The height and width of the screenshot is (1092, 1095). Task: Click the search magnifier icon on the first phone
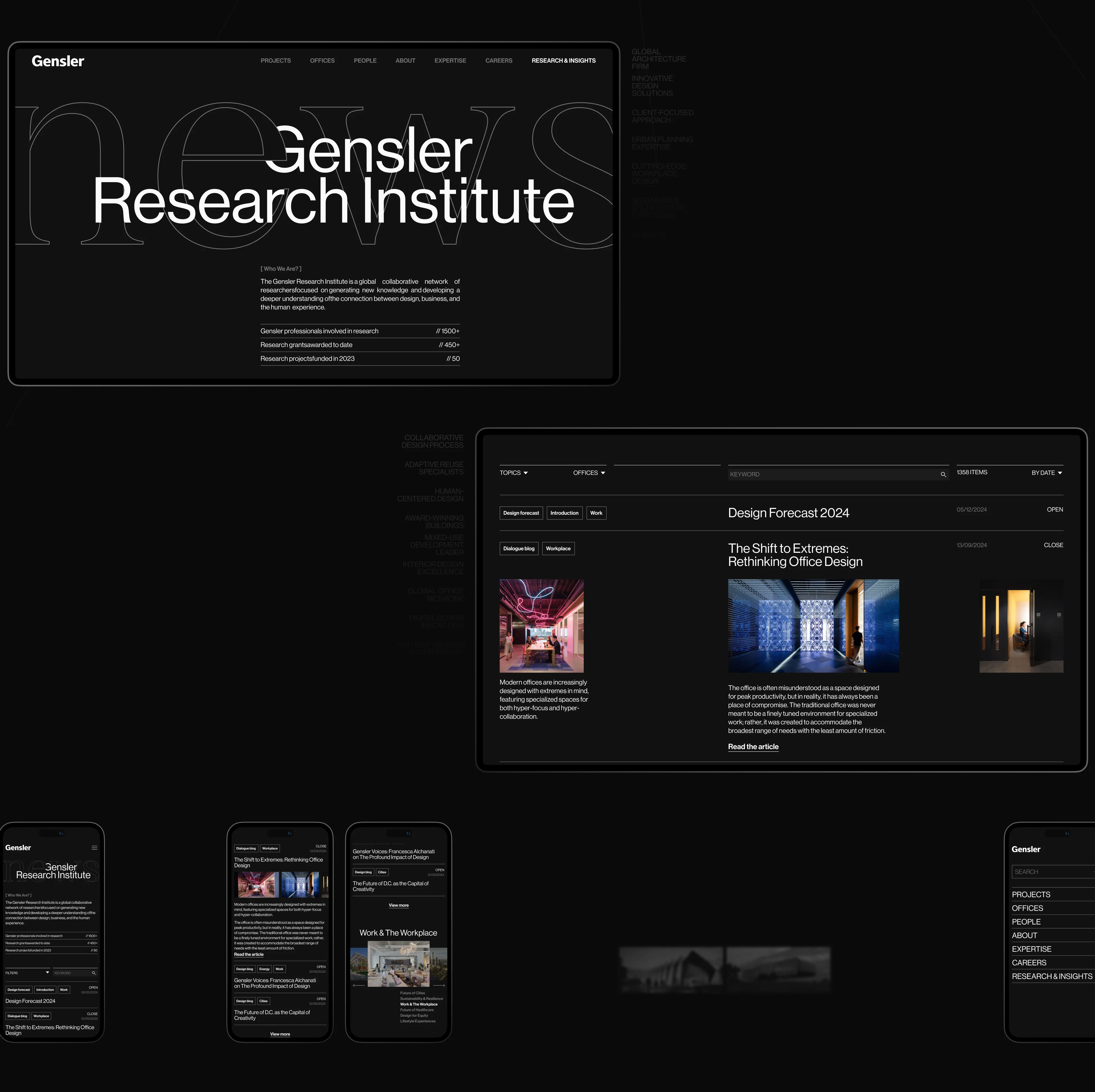94,973
